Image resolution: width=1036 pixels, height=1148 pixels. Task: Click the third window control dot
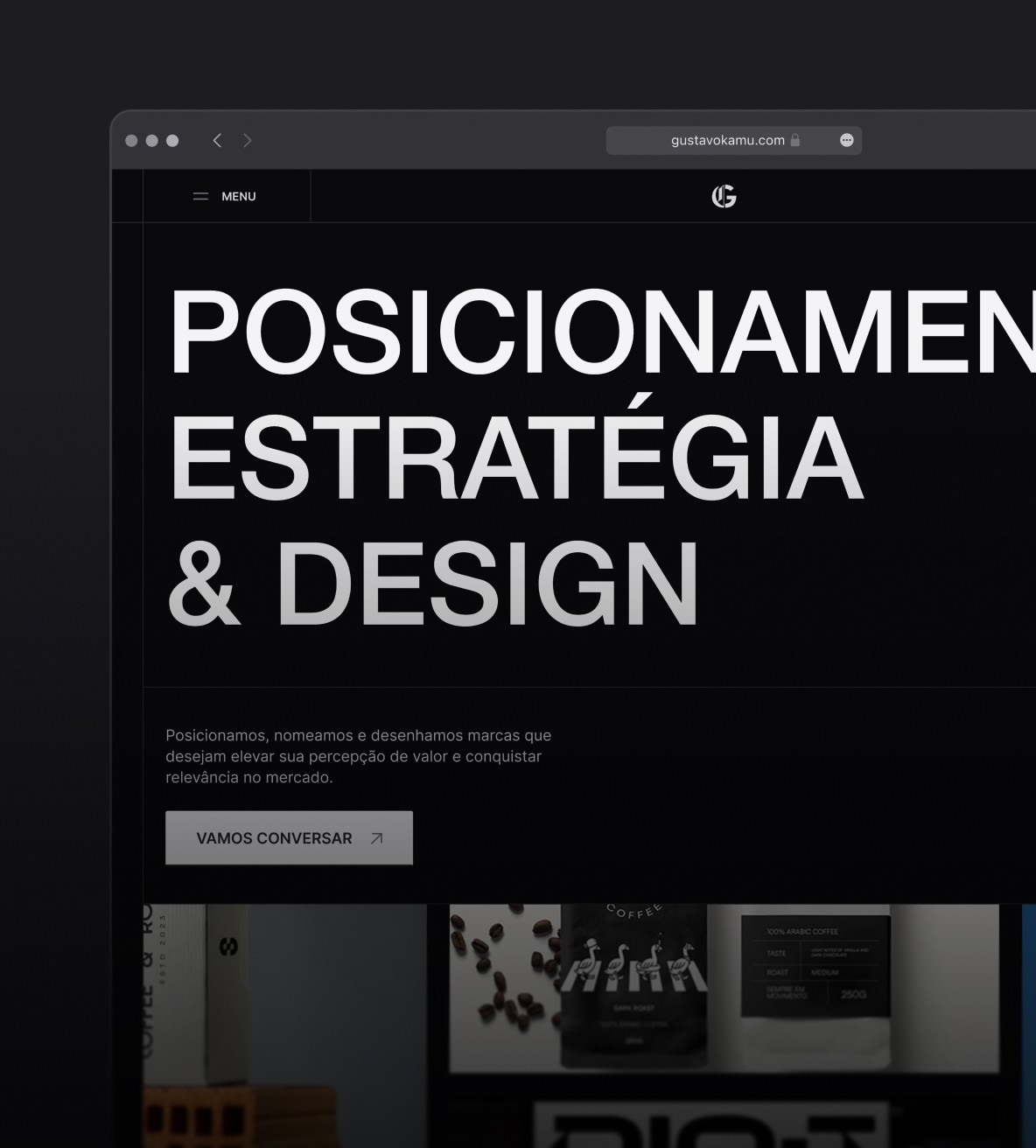(x=172, y=140)
